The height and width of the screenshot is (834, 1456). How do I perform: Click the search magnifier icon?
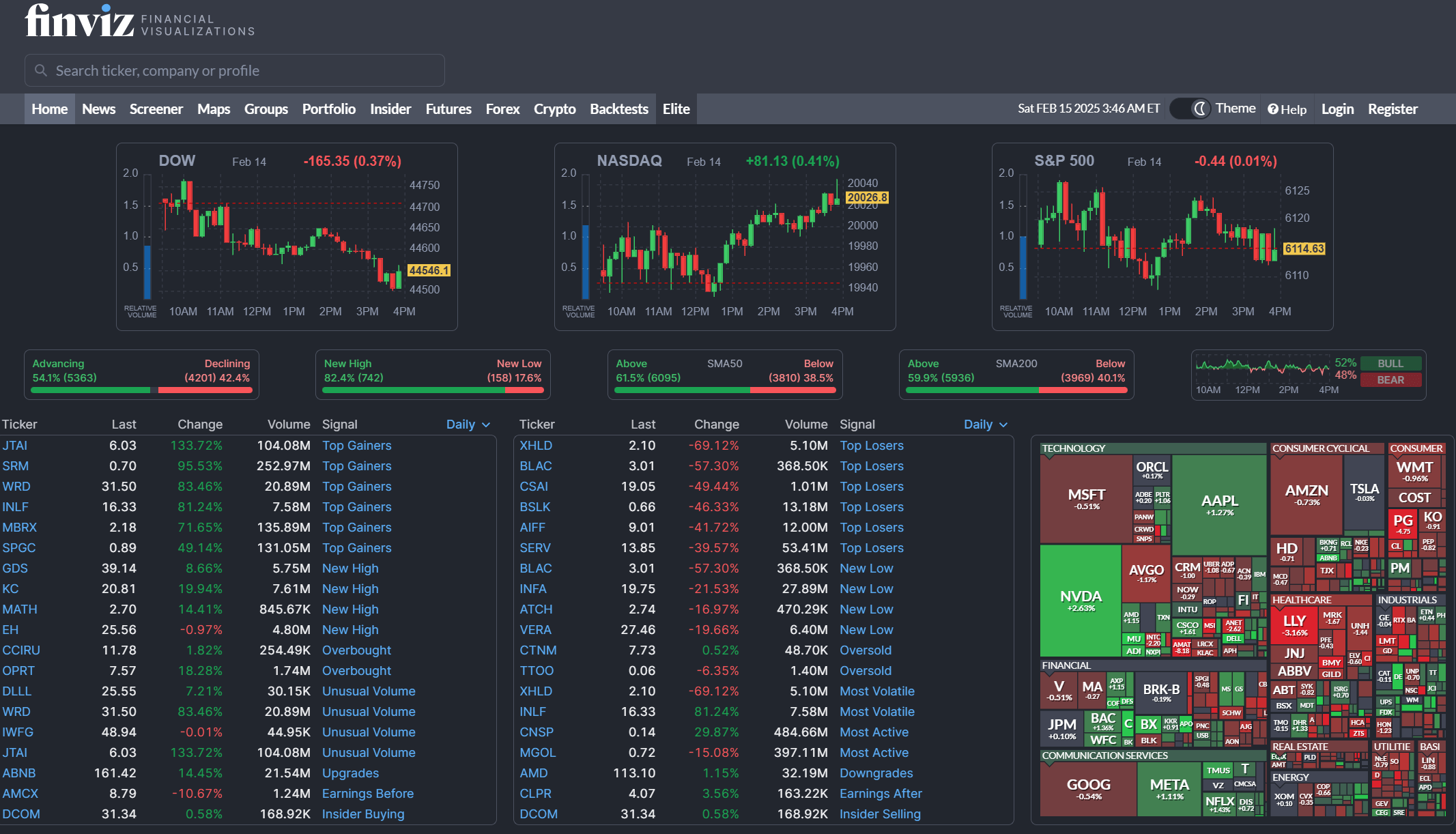(41, 70)
